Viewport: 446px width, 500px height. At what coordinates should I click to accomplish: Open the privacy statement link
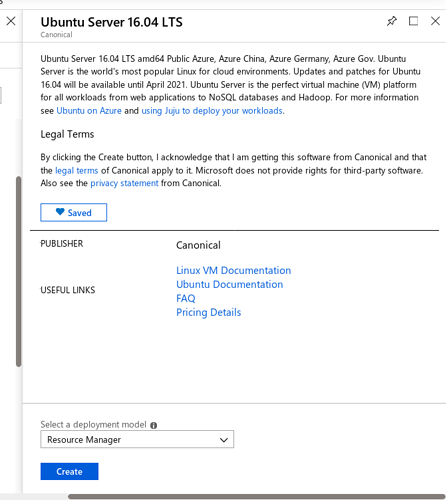tap(124, 183)
